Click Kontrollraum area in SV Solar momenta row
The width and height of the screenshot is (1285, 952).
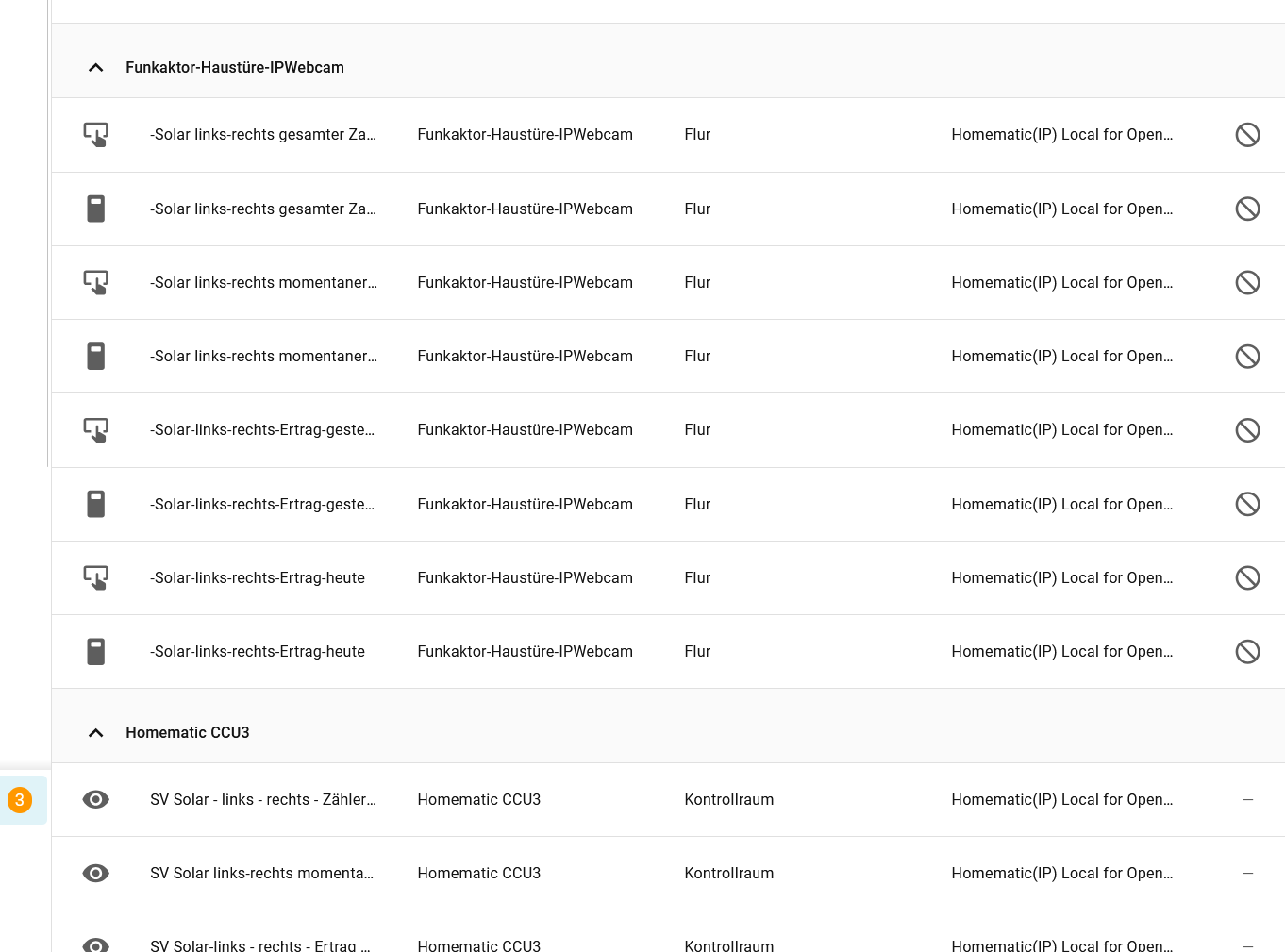[728, 873]
